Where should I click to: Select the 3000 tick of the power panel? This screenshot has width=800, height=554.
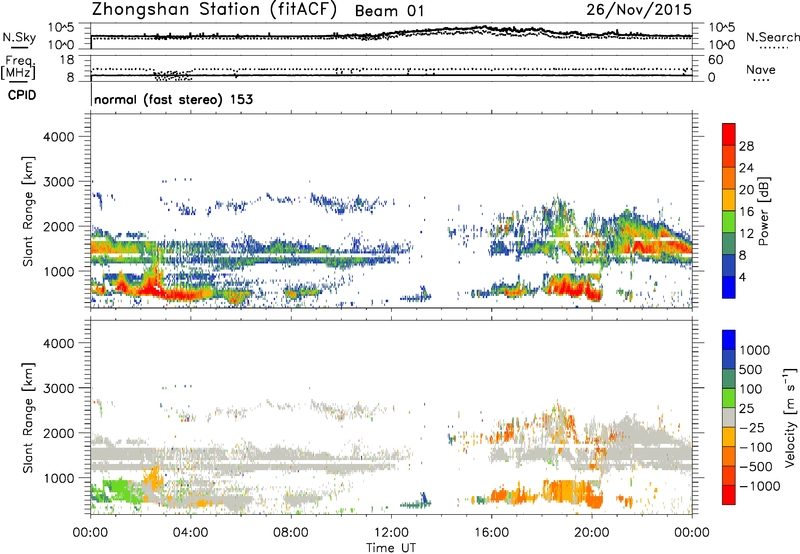tap(58, 182)
